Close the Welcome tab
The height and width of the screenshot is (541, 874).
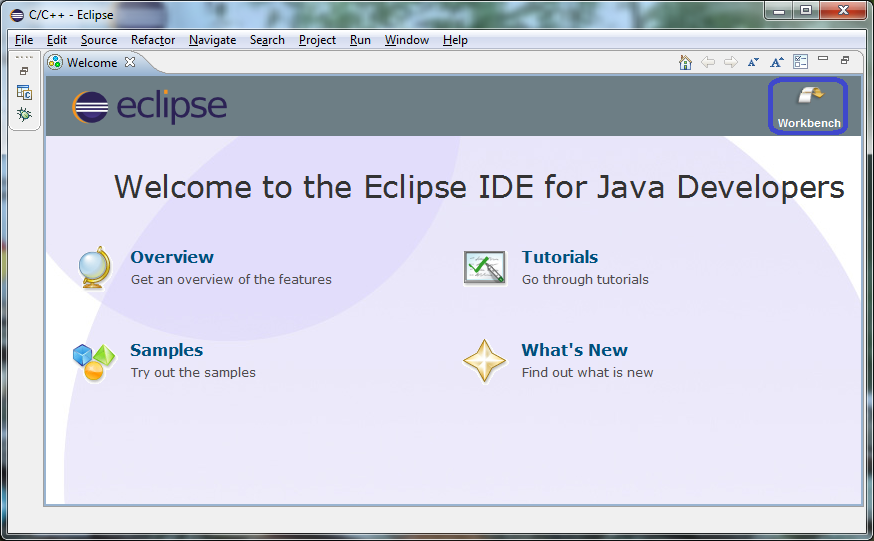pos(130,62)
